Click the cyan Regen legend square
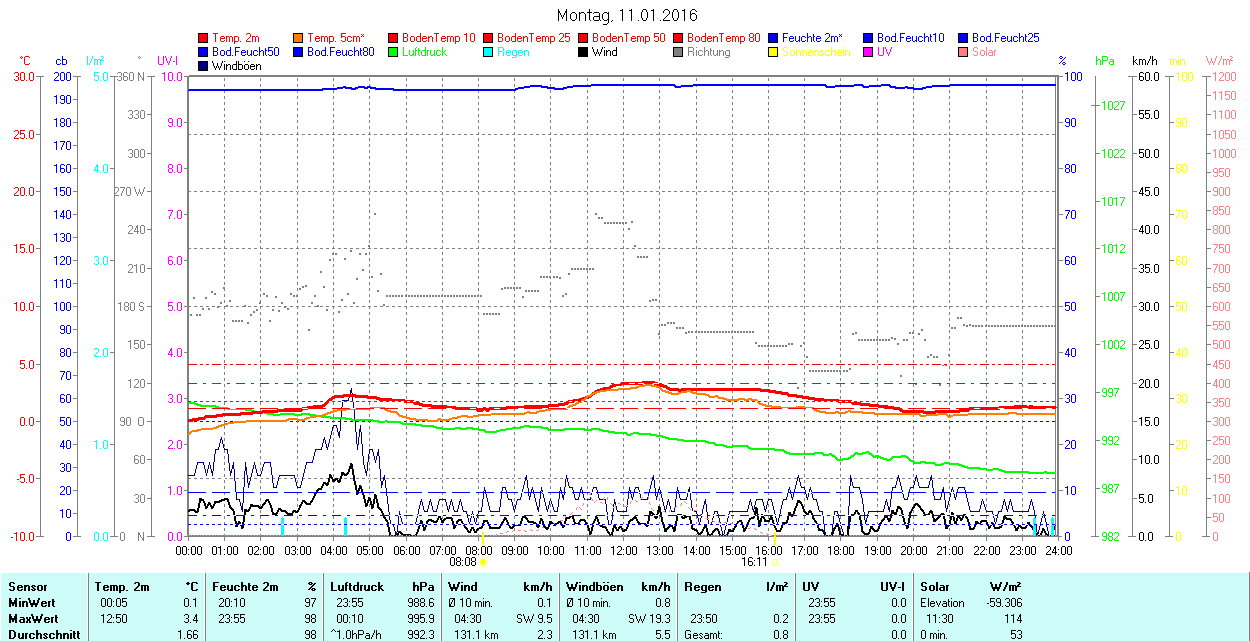Screen dimensions: 1250x641 [x=489, y=52]
